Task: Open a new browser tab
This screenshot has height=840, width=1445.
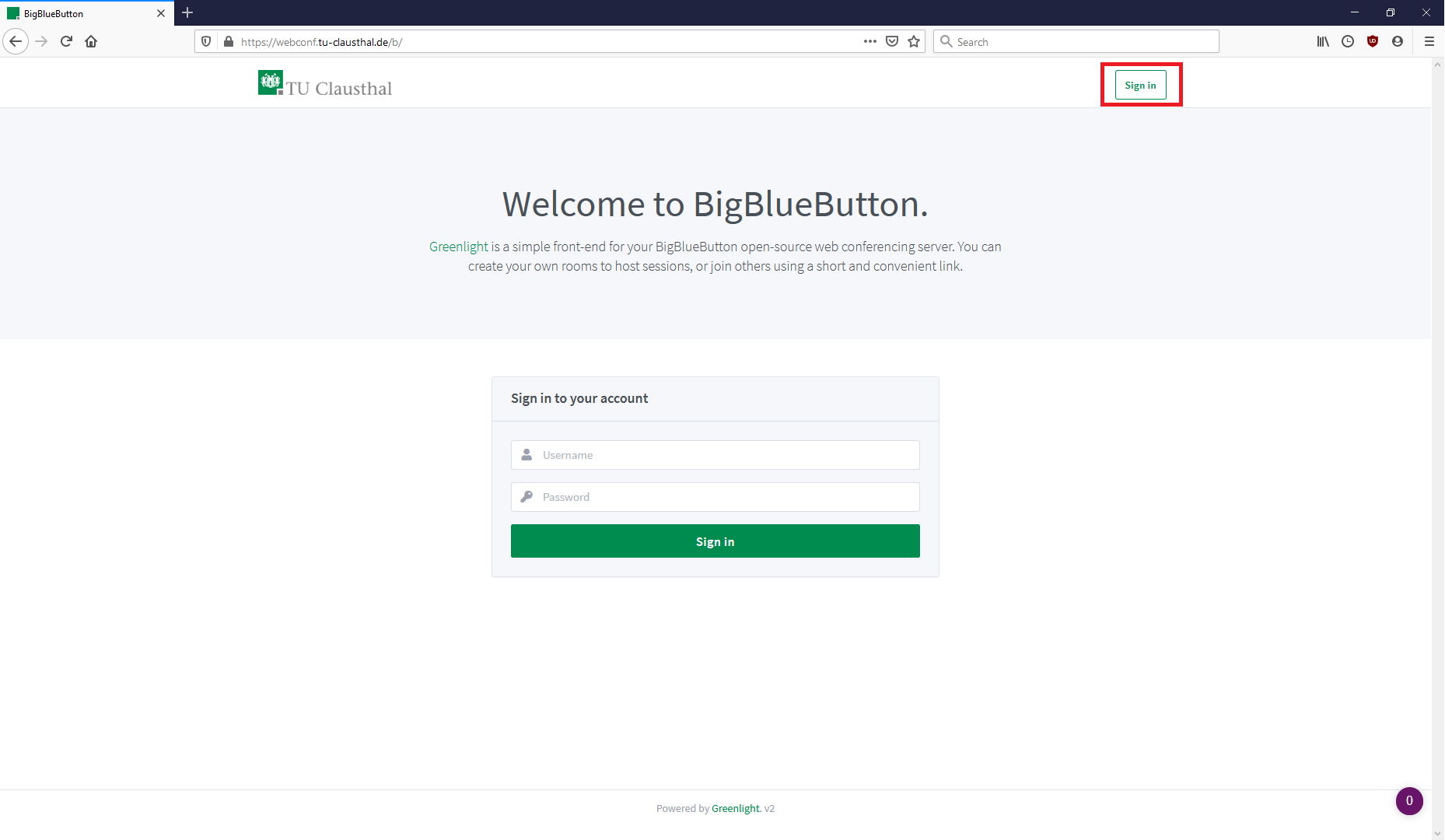Action: tap(187, 12)
